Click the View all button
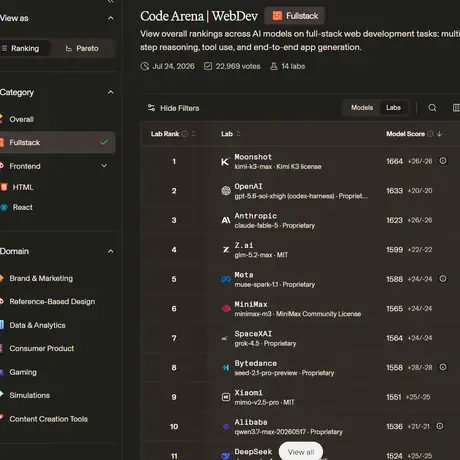This screenshot has width=460, height=460. click(301, 452)
